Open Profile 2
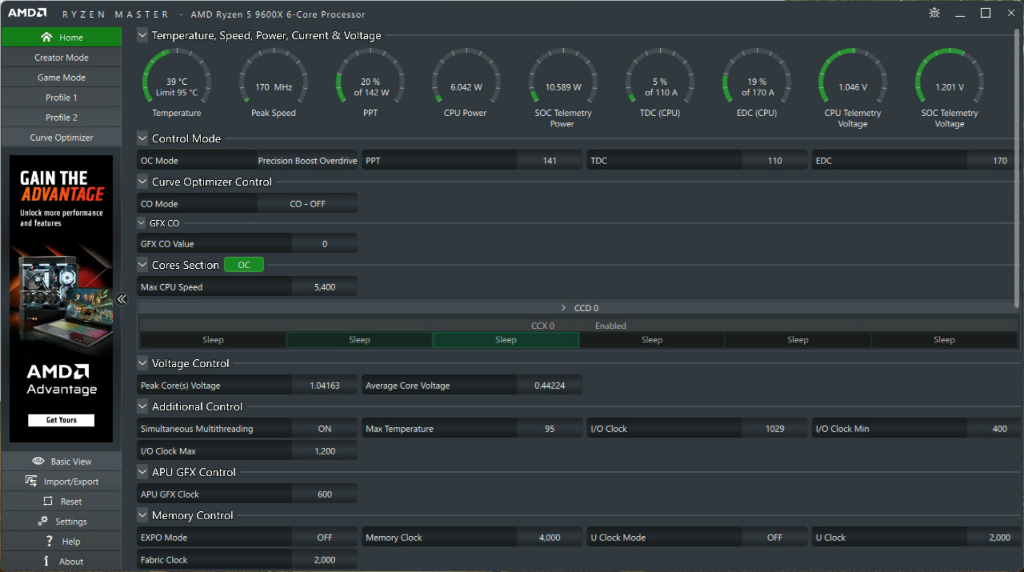 tap(61, 118)
